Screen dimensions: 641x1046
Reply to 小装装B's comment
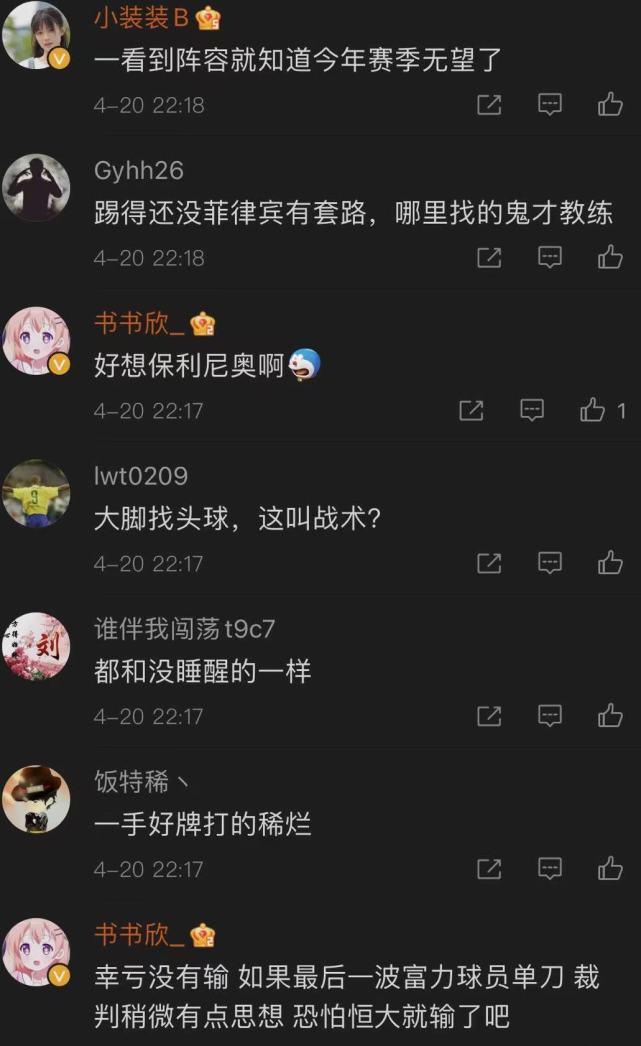tap(550, 105)
